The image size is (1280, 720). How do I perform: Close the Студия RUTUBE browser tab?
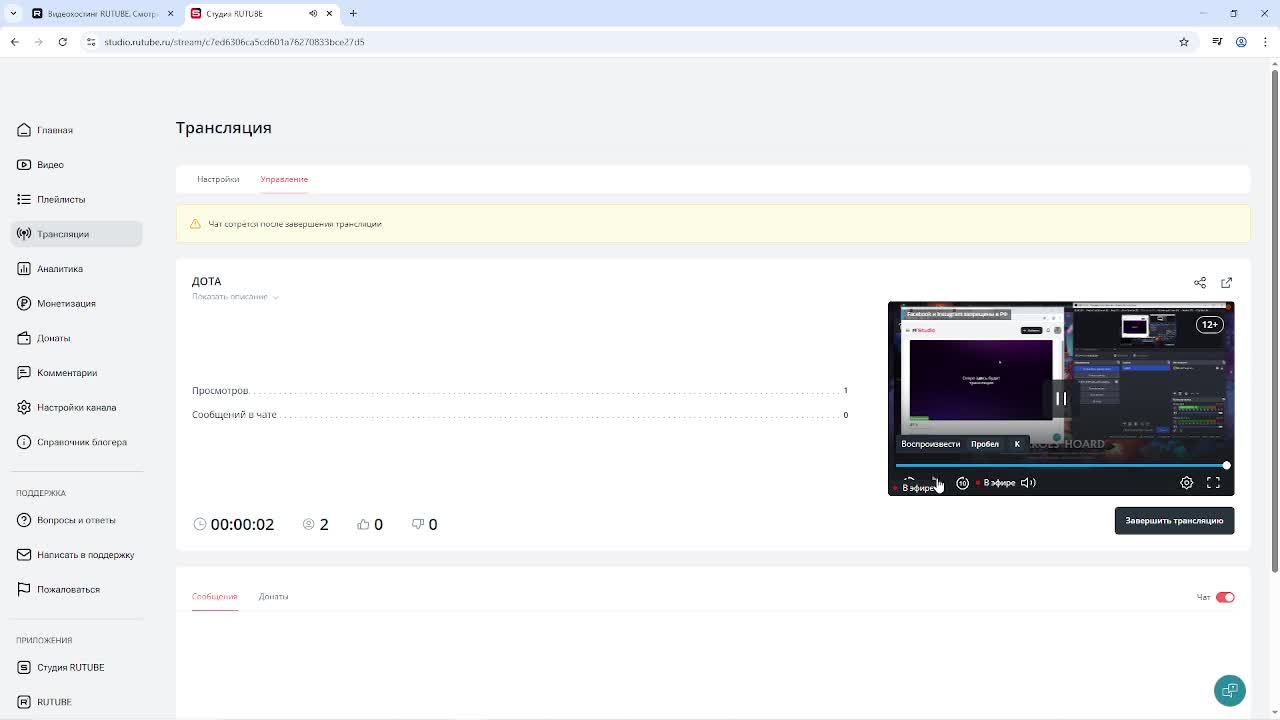tap(329, 13)
